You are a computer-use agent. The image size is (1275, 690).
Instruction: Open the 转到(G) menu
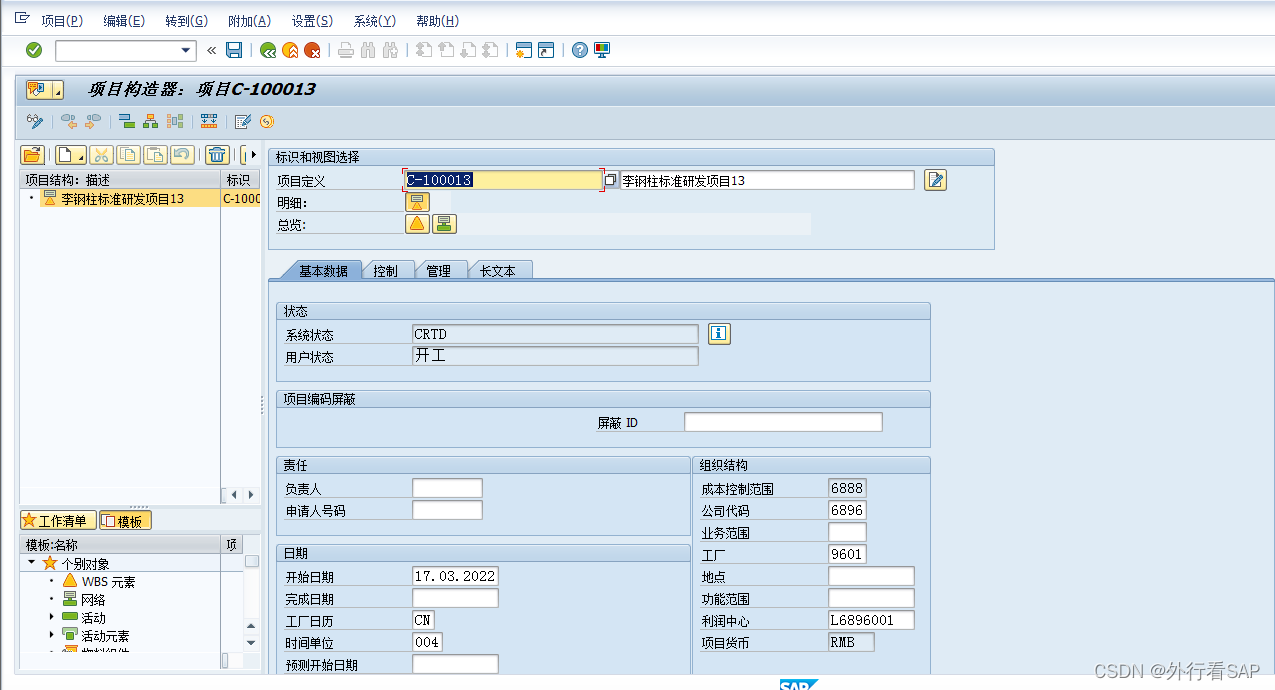pyautogui.click(x=187, y=21)
